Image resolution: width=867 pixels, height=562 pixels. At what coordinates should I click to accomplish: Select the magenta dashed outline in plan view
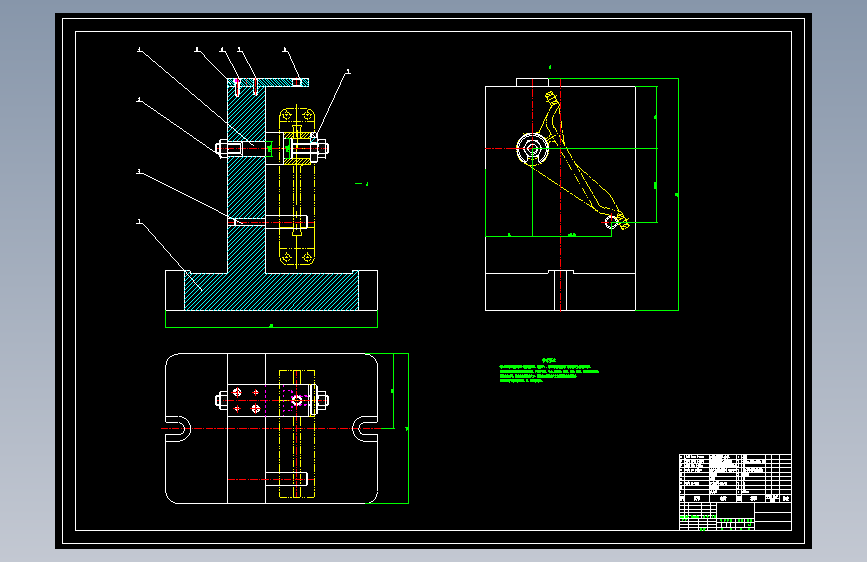click(286, 400)
